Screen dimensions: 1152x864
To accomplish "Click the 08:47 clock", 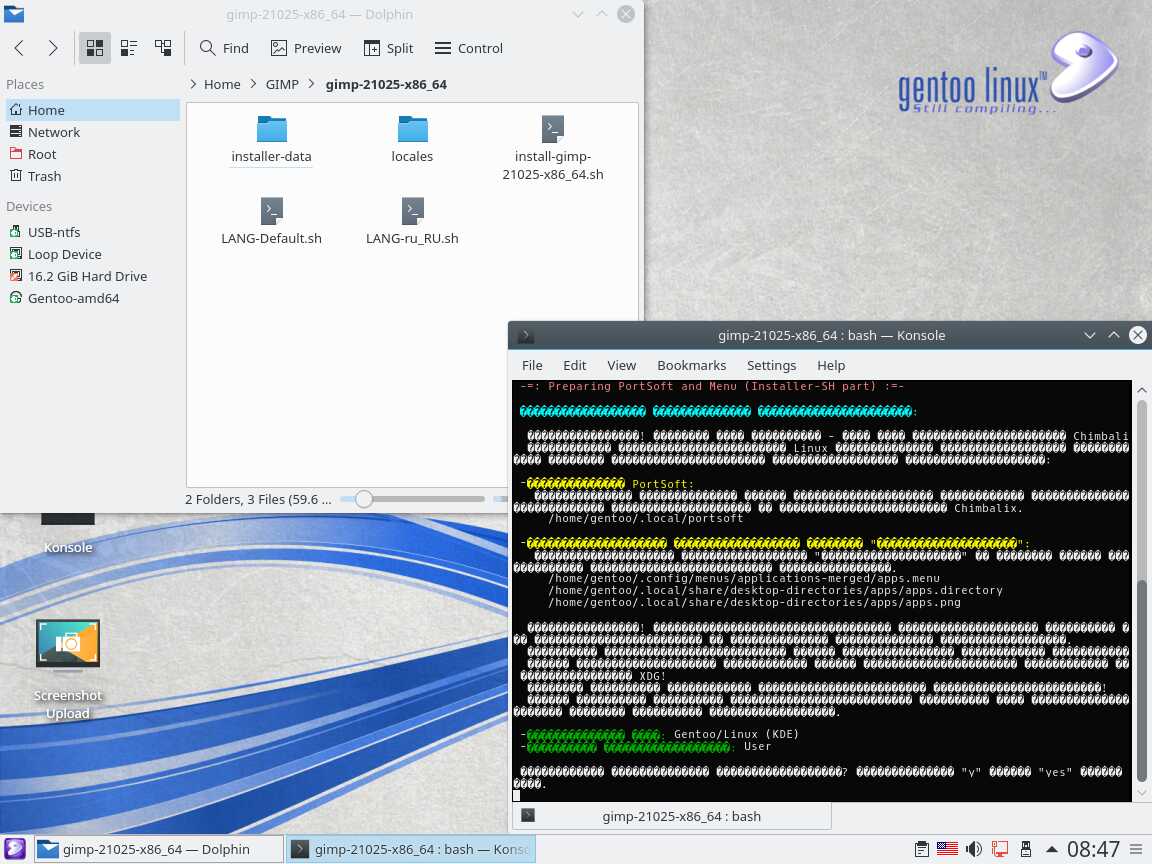I will pos(1093,849).
